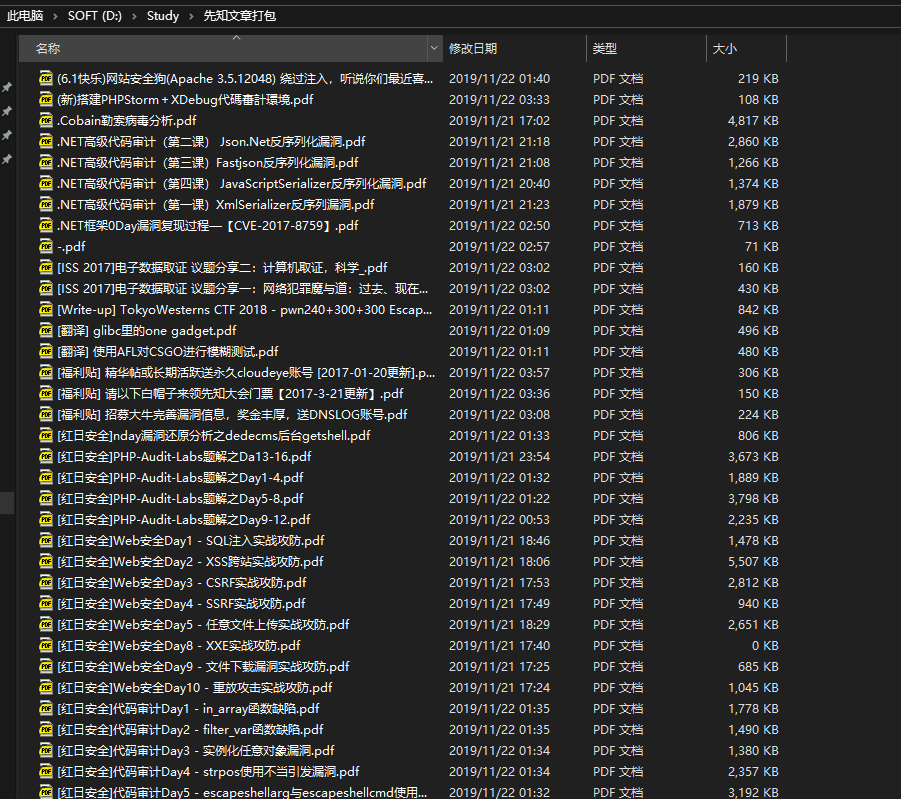Click the PDF icon for Web安全Day2 XSS跨站实战攻防
Image resolution: width=901 pixels, height=799 pixels.
(x=46, y=561)
